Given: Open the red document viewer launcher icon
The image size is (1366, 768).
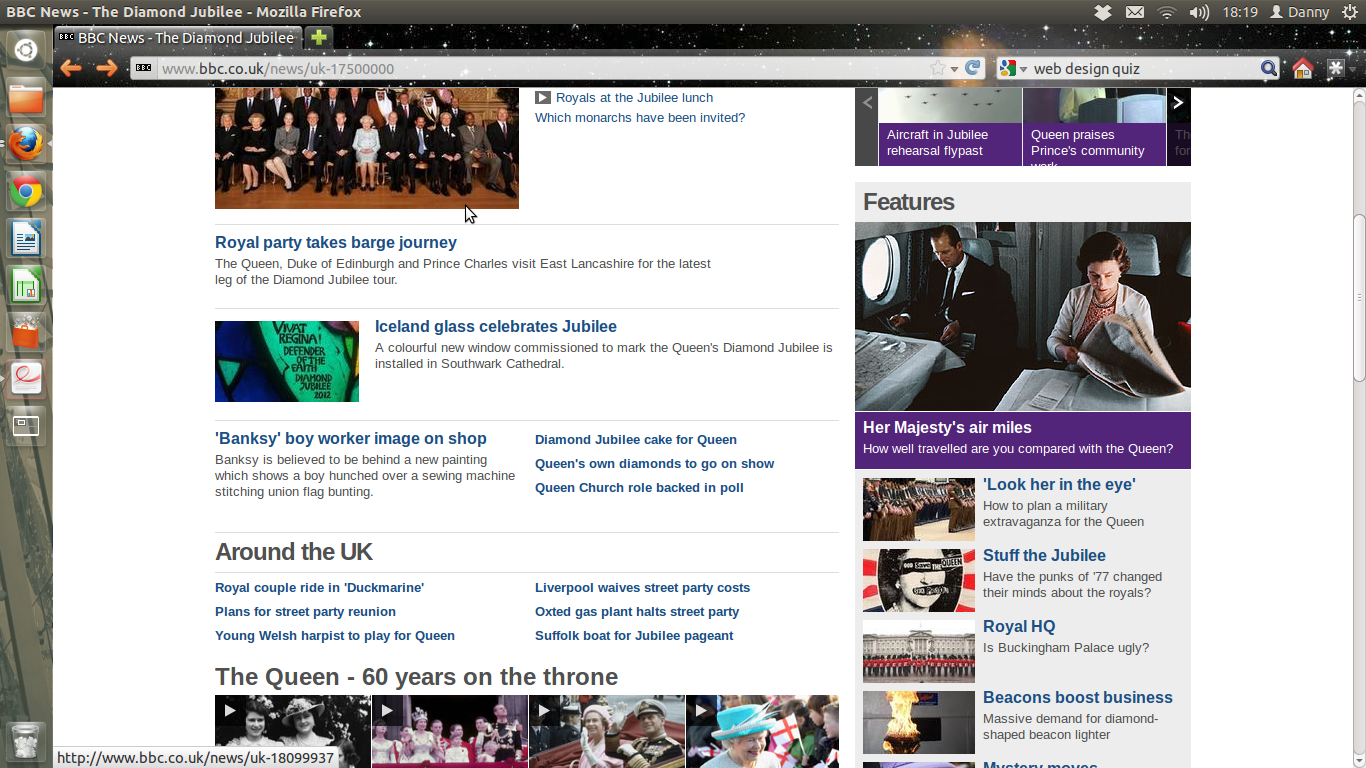Looking at the screenshot, I should pyautogui.click(x=27, y=379).
